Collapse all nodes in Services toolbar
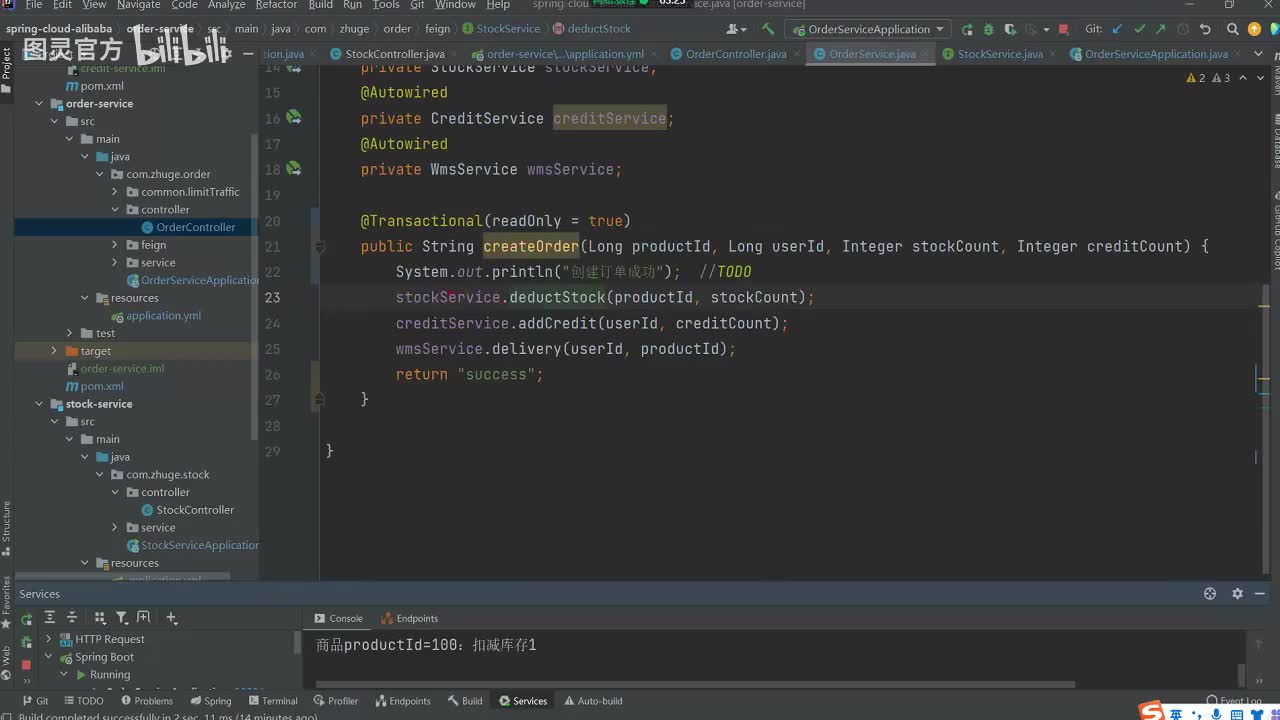 point(72,617)
